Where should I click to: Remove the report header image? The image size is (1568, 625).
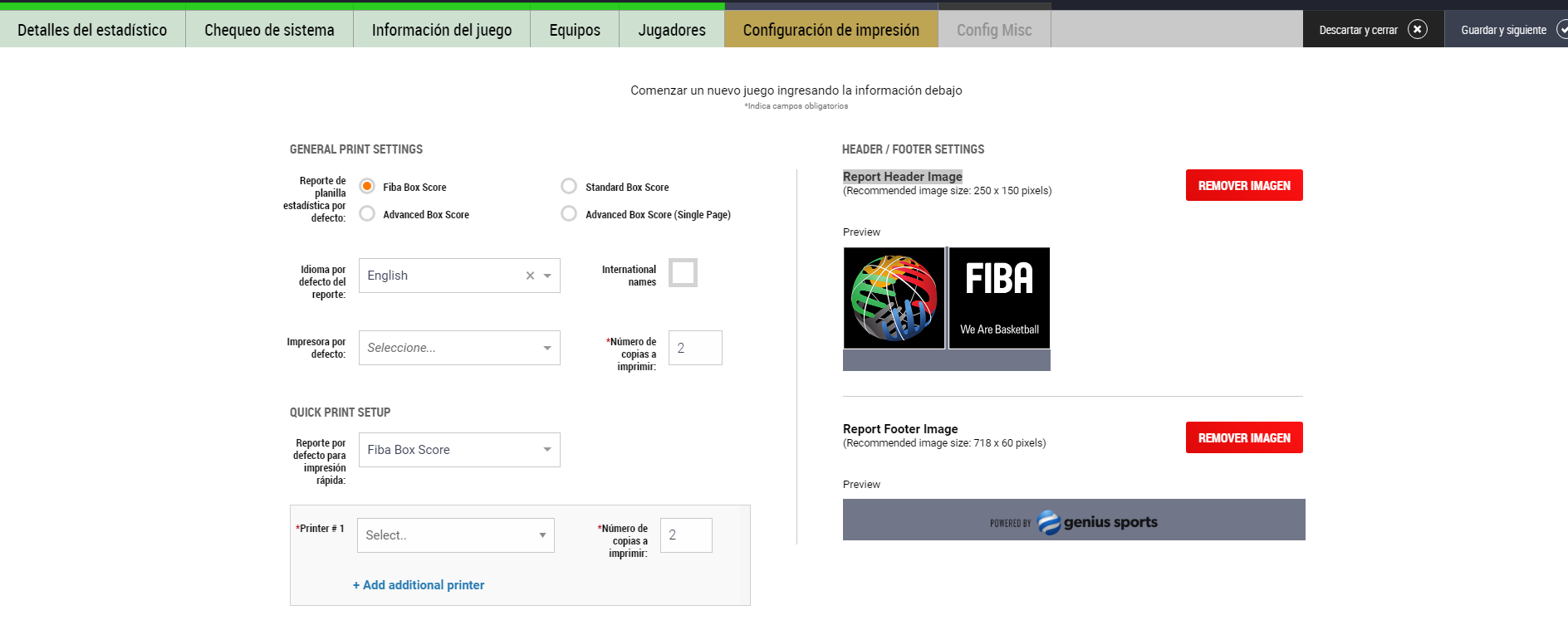point(1244,185)
